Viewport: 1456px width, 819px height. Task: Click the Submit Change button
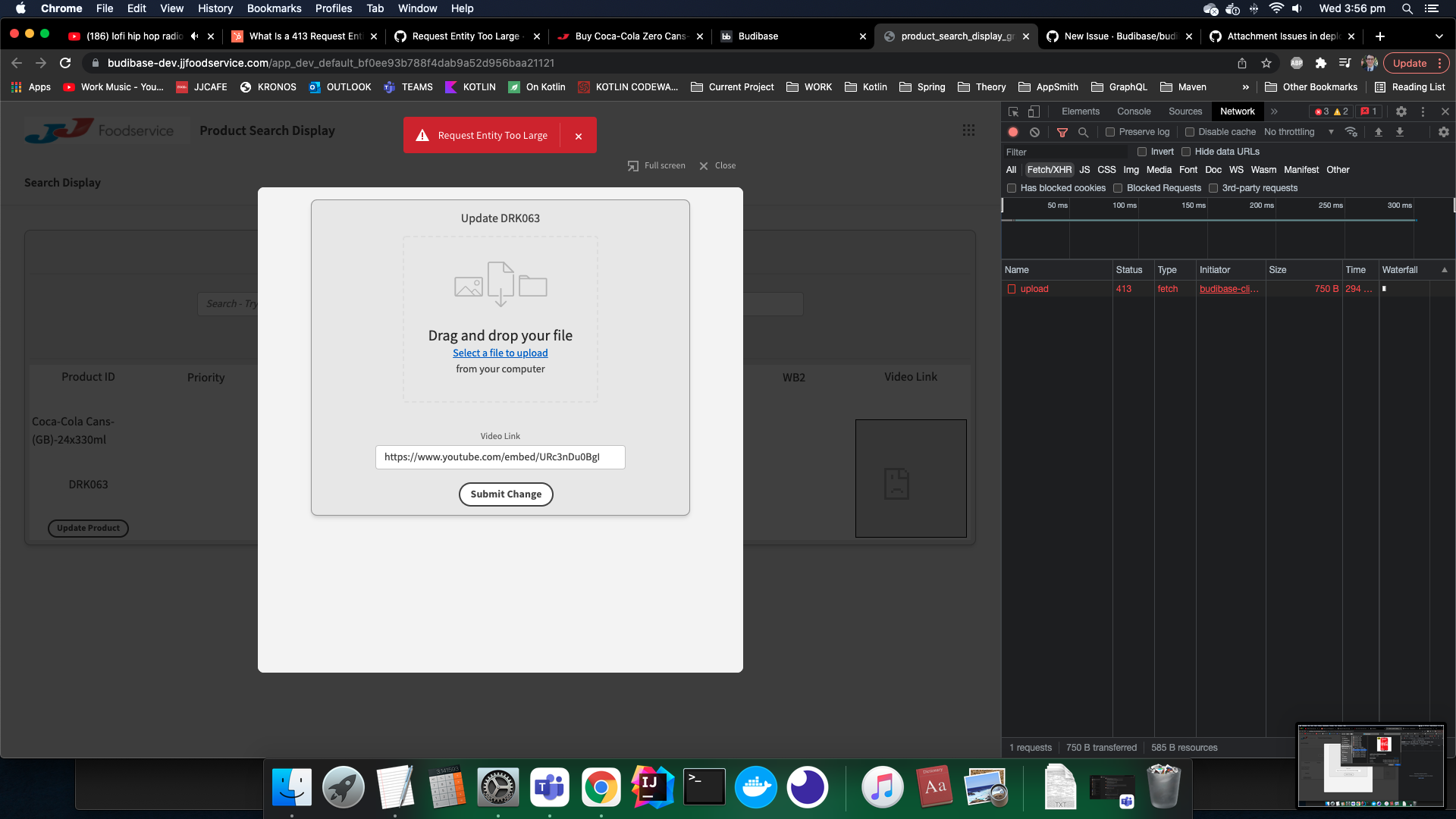[506, 494]
